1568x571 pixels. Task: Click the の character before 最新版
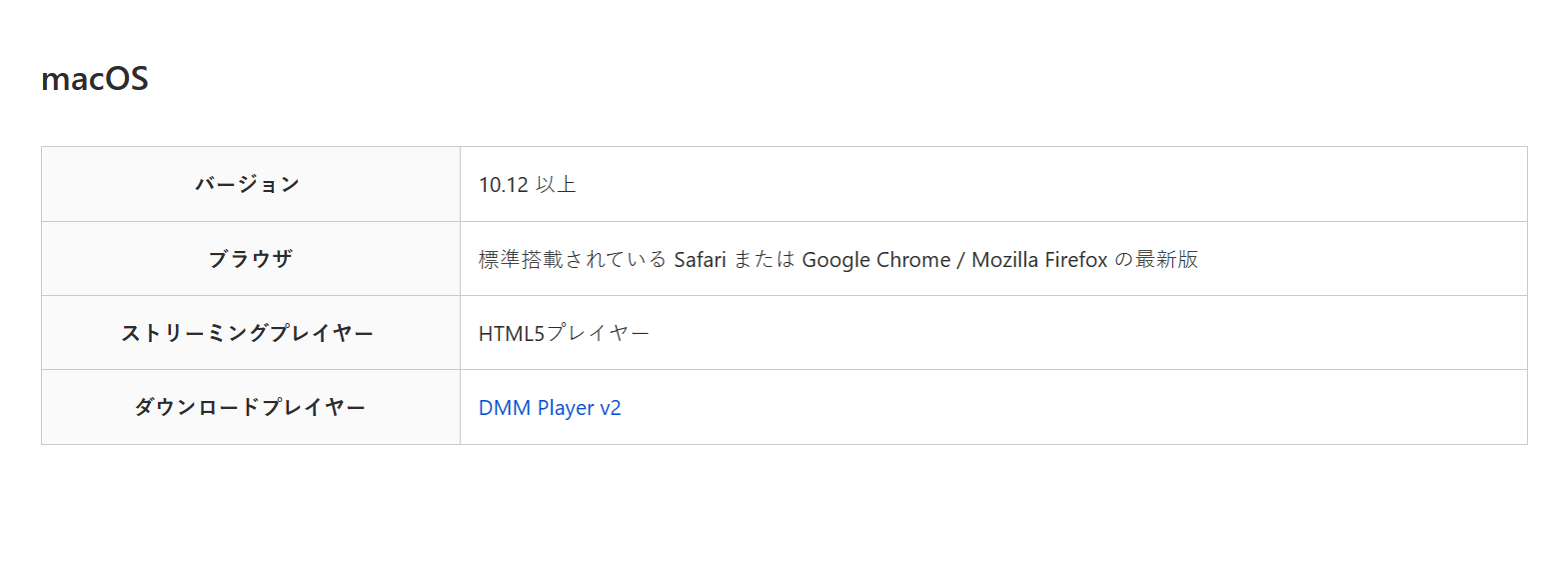coord(1122,260)
